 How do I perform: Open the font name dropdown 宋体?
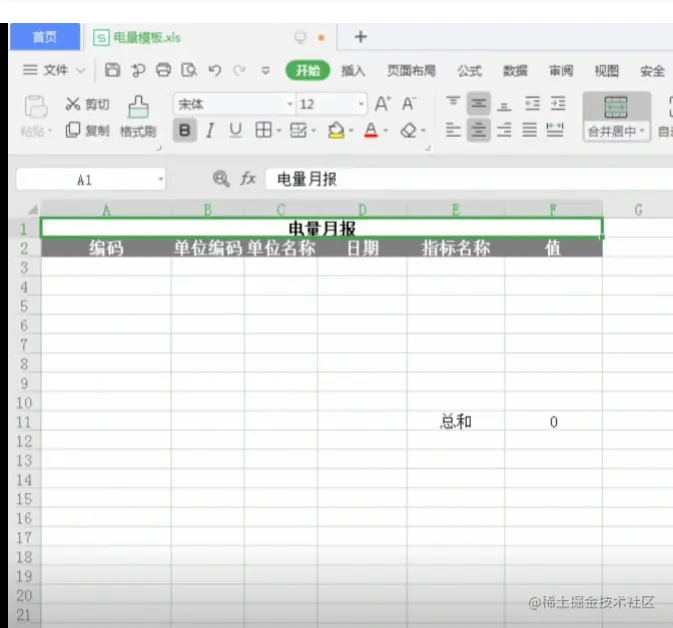click(290, 104)
